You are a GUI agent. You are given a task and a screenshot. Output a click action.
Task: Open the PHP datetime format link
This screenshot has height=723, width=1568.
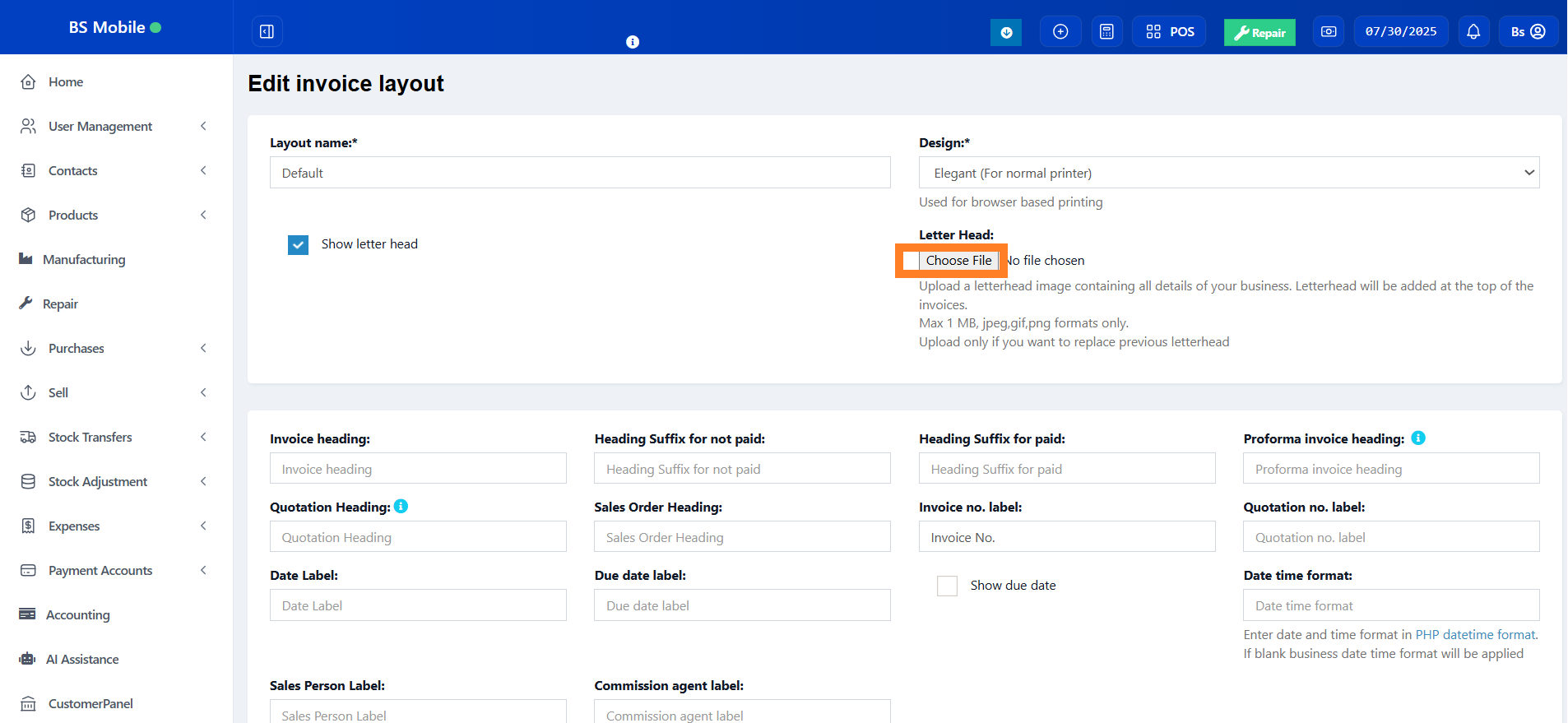click(x=1475, y=635)
